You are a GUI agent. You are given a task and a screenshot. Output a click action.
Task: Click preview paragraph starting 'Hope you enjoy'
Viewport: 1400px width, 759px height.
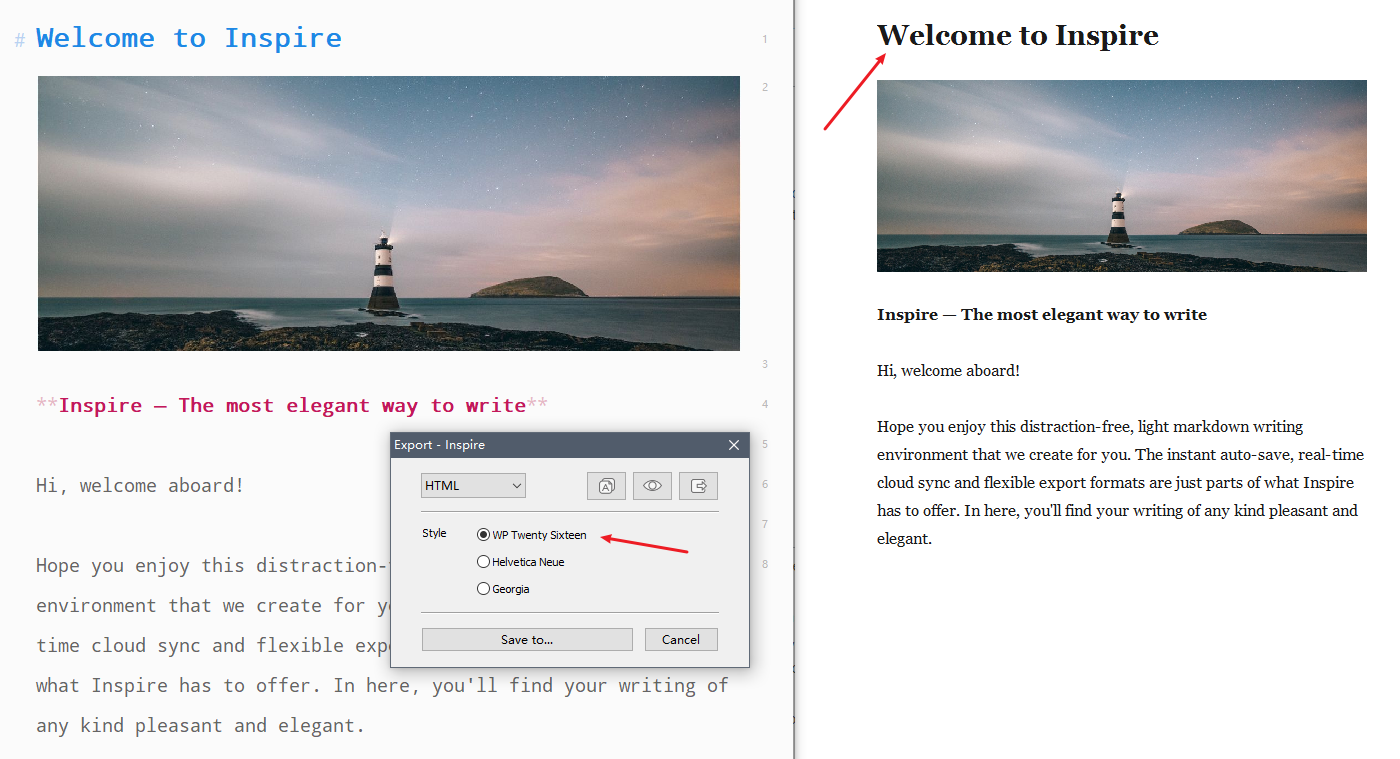(1121, 482)
